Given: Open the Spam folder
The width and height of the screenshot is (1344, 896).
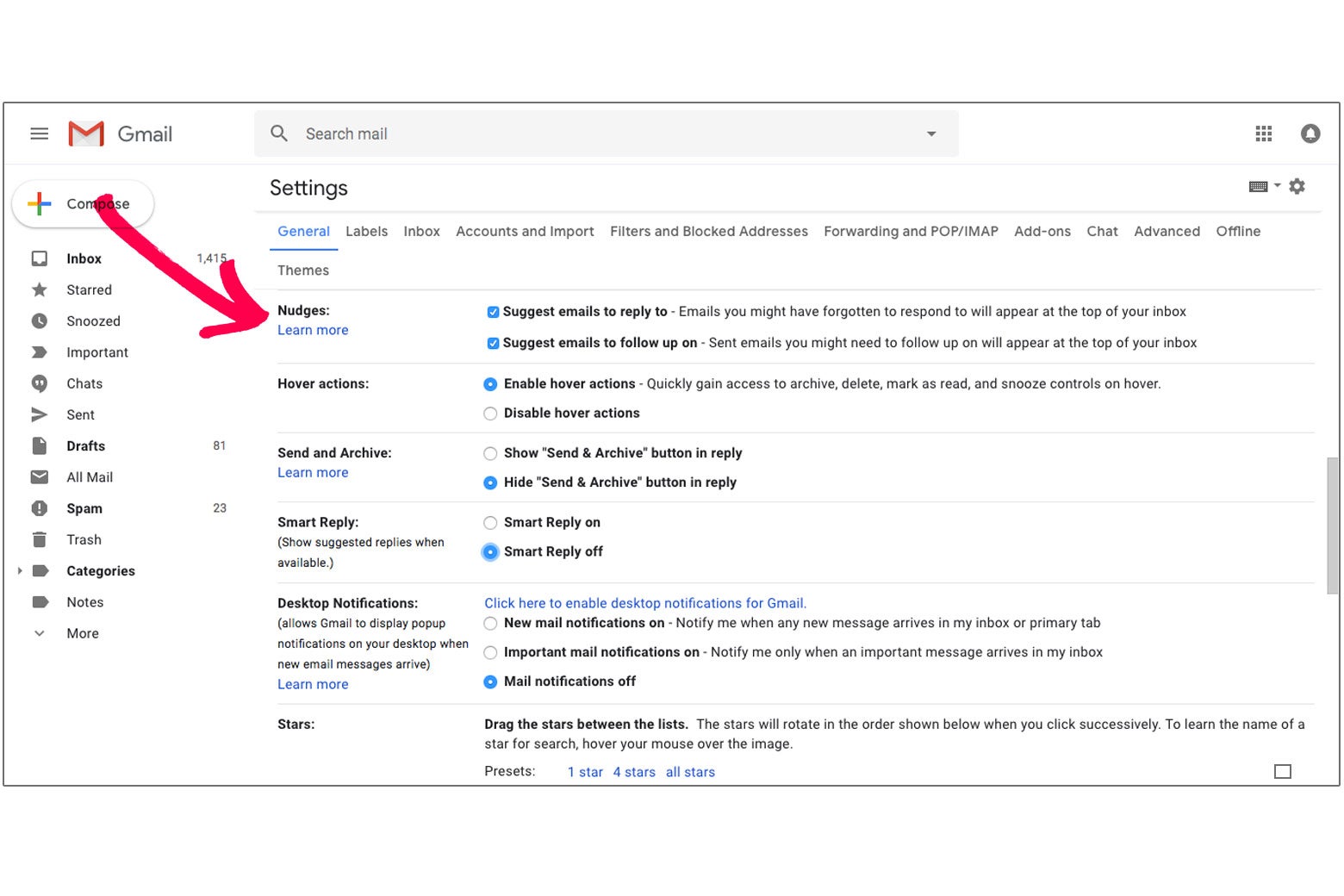Looking at the screenshot, I should (84, 508).
